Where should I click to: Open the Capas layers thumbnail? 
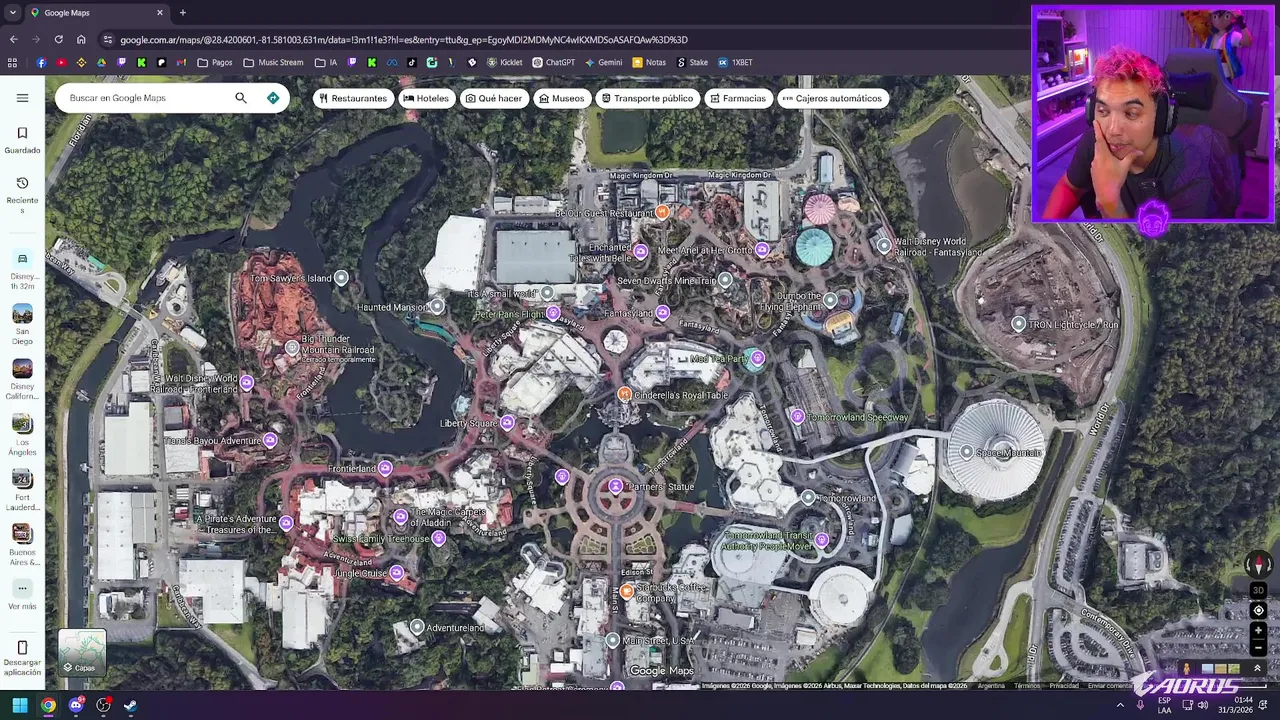click(x=82, y=652)
